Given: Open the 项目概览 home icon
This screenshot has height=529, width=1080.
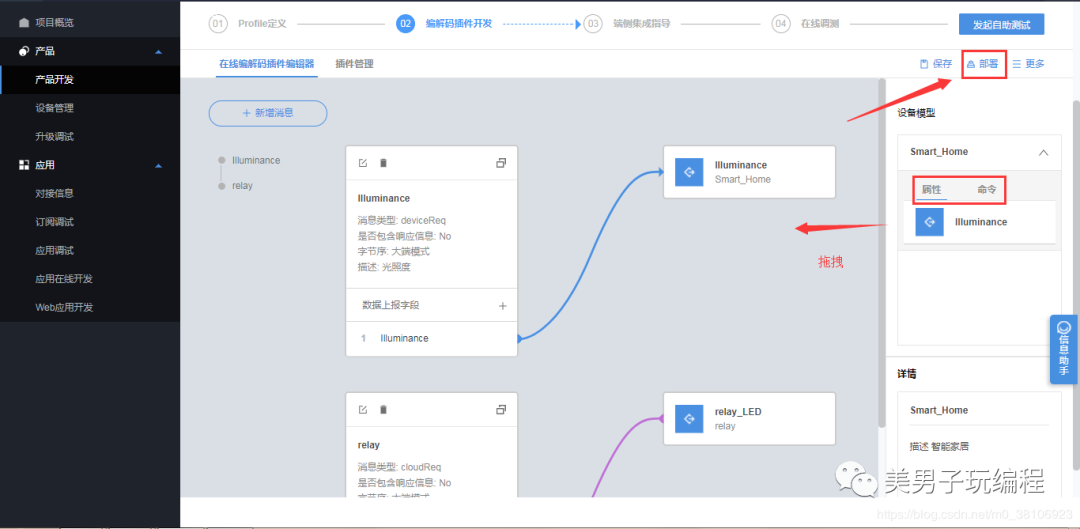Looking at the screenshot, I should (24, 23).
